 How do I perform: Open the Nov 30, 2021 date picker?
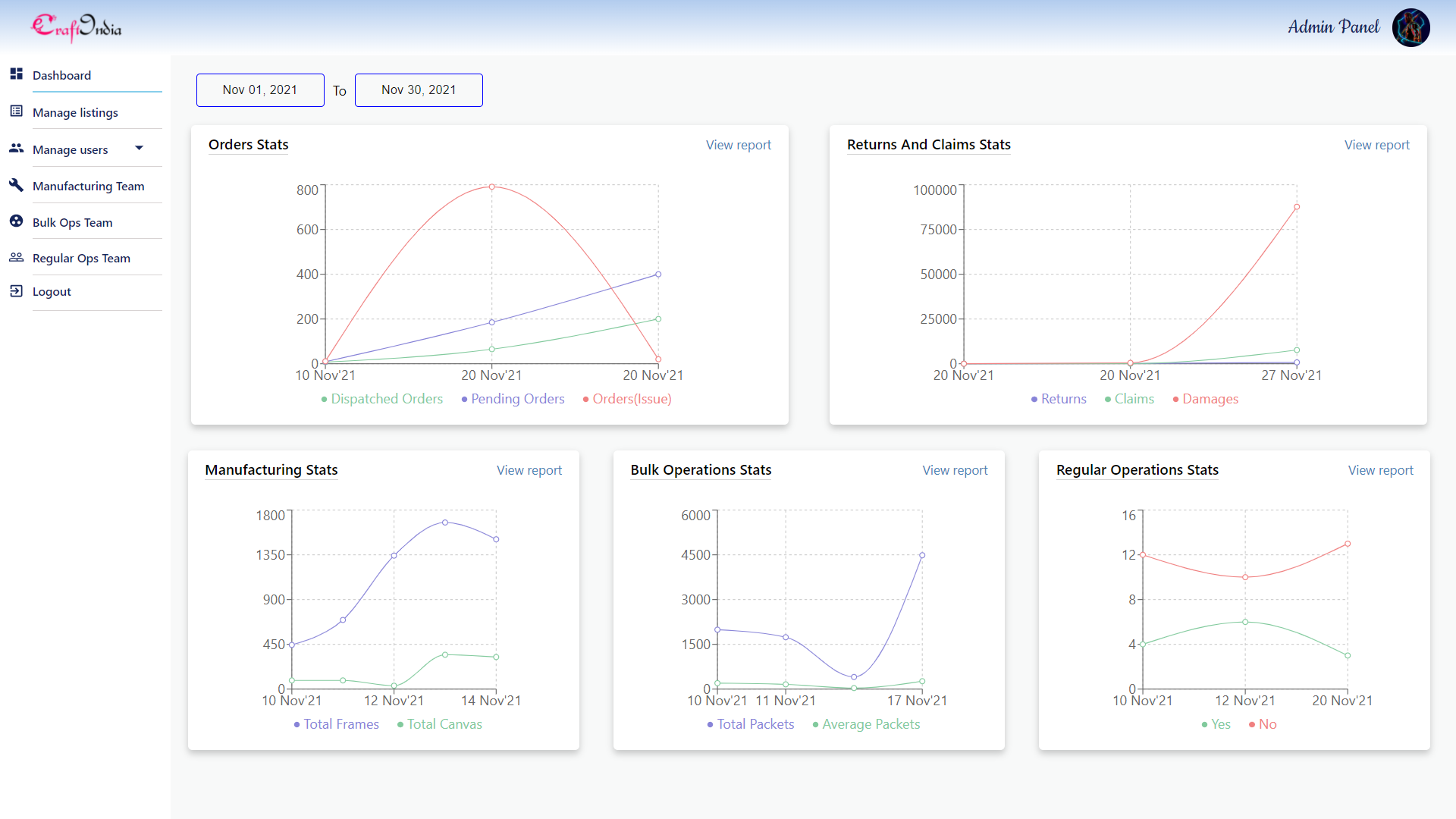tap(419, 89)
